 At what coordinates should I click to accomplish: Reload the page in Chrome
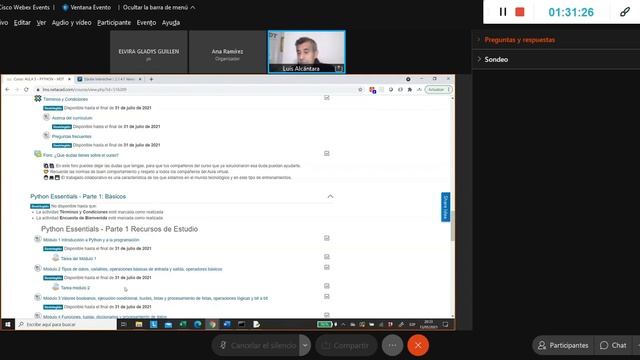tap(26, 89)
